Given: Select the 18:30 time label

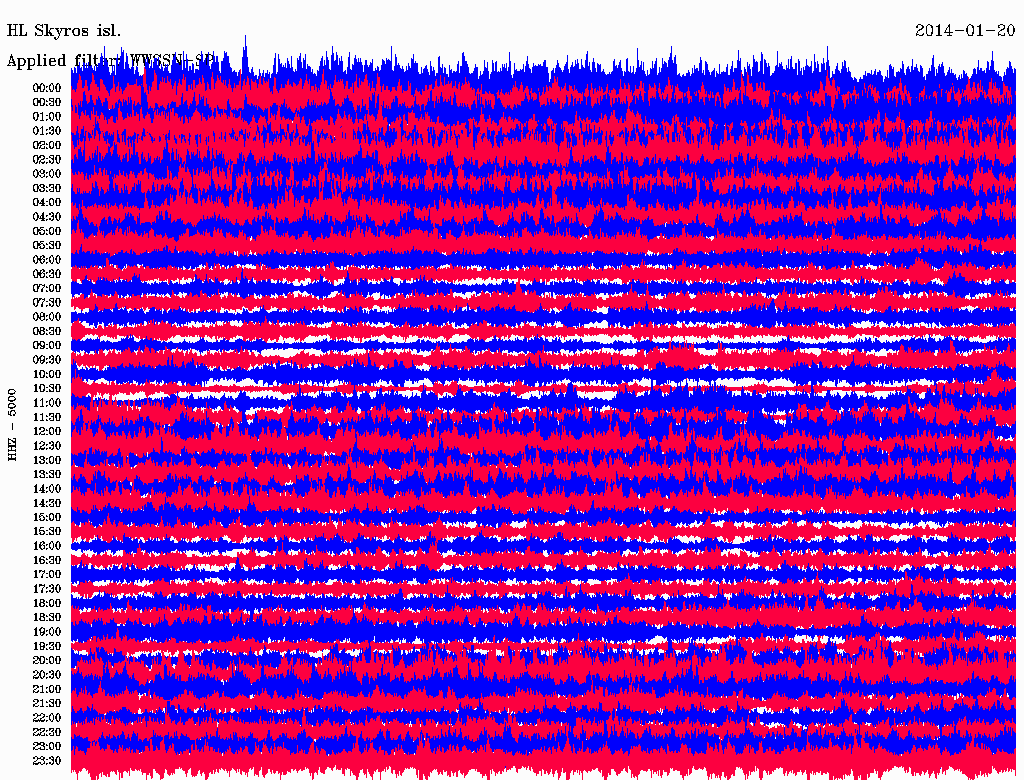Looking at the screenshot, I should tap(47, 617).
